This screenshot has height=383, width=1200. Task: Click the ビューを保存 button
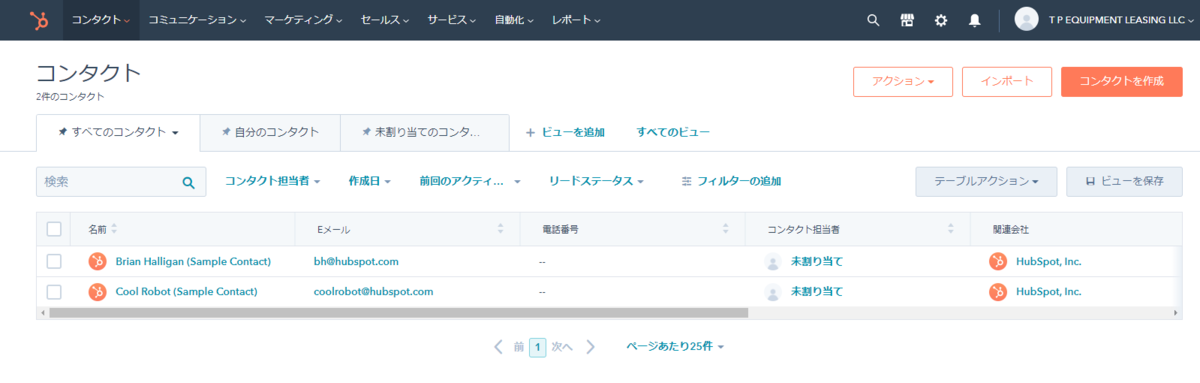pyautogui.click(x=1124, y=182)
